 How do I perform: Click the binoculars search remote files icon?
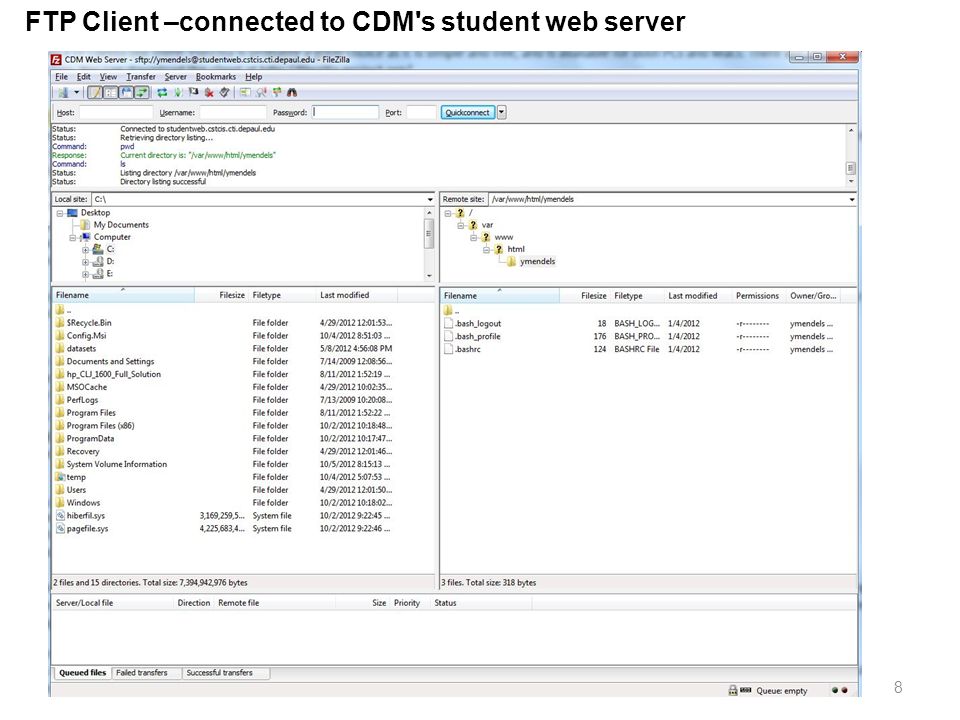click(x=292, y=92)
